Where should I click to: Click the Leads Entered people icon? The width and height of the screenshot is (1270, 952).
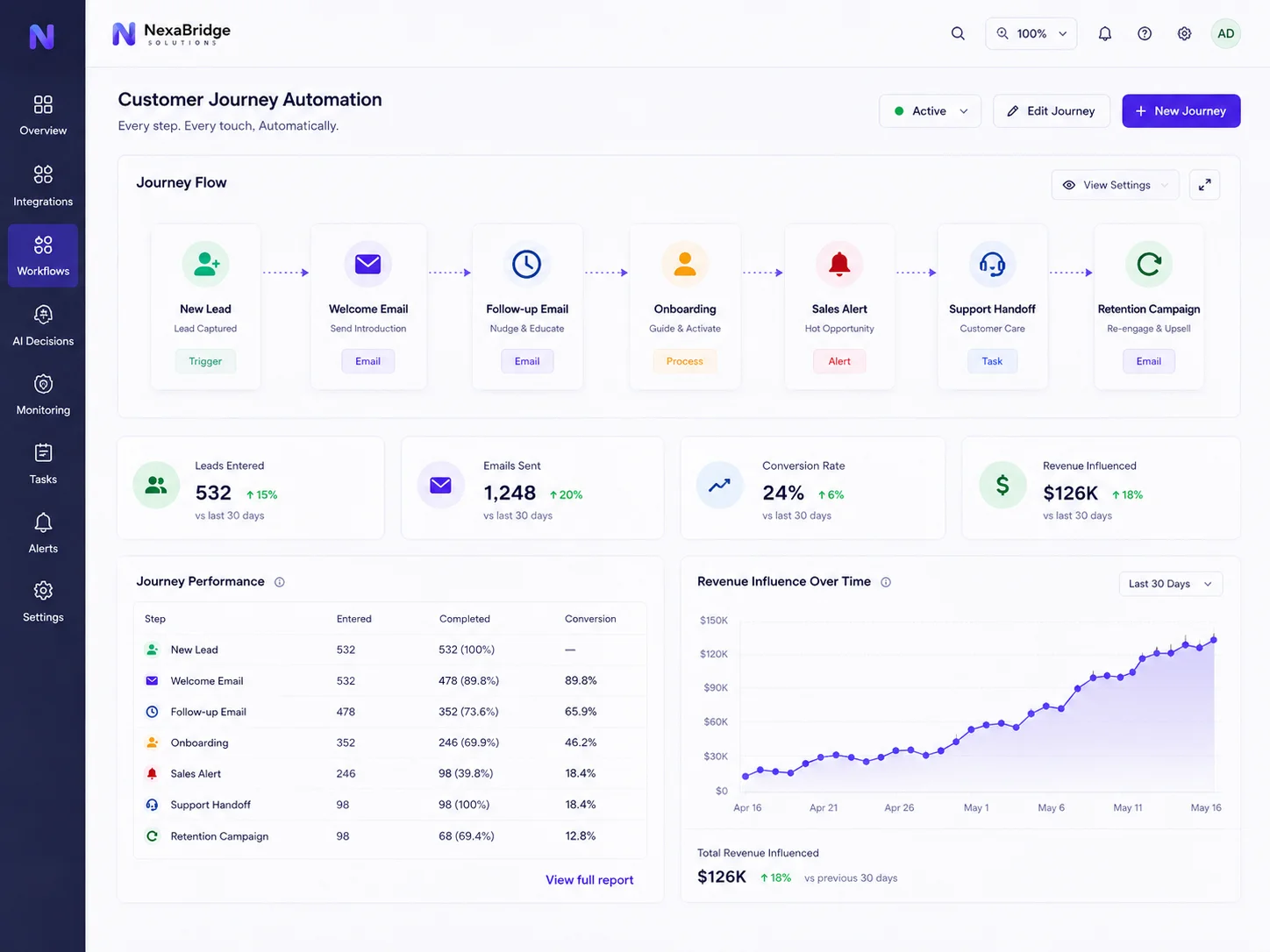156,485
